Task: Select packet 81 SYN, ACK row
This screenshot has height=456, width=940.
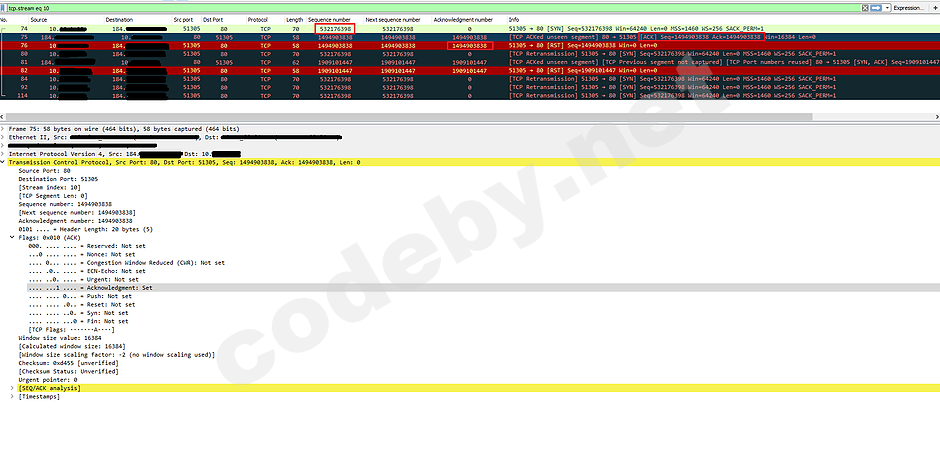Action: pos(470,62)
